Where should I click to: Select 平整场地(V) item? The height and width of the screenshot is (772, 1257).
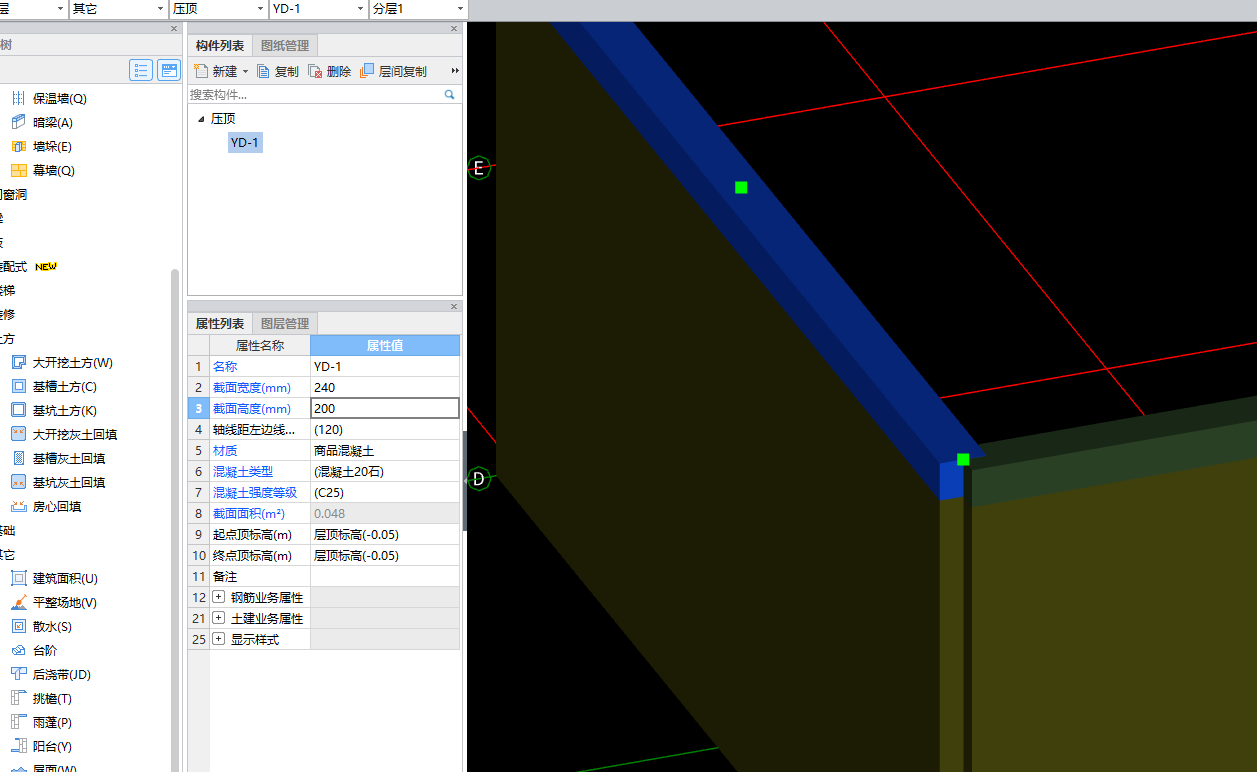pyautogui.click(x=65, y=603)
